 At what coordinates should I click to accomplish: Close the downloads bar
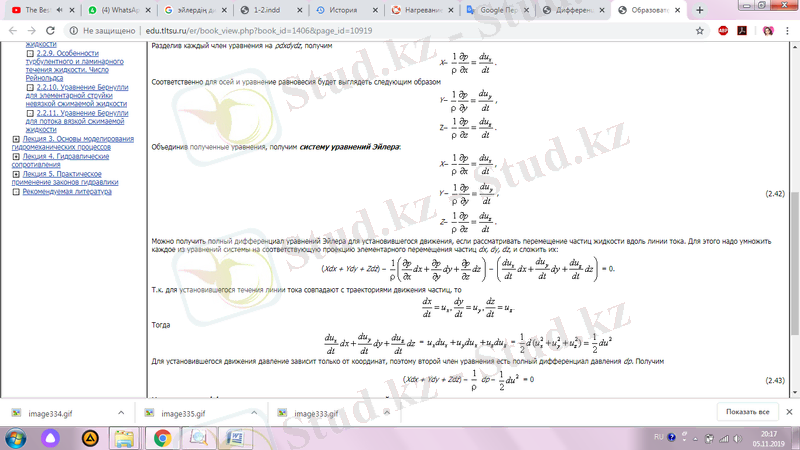click(789, 412)
